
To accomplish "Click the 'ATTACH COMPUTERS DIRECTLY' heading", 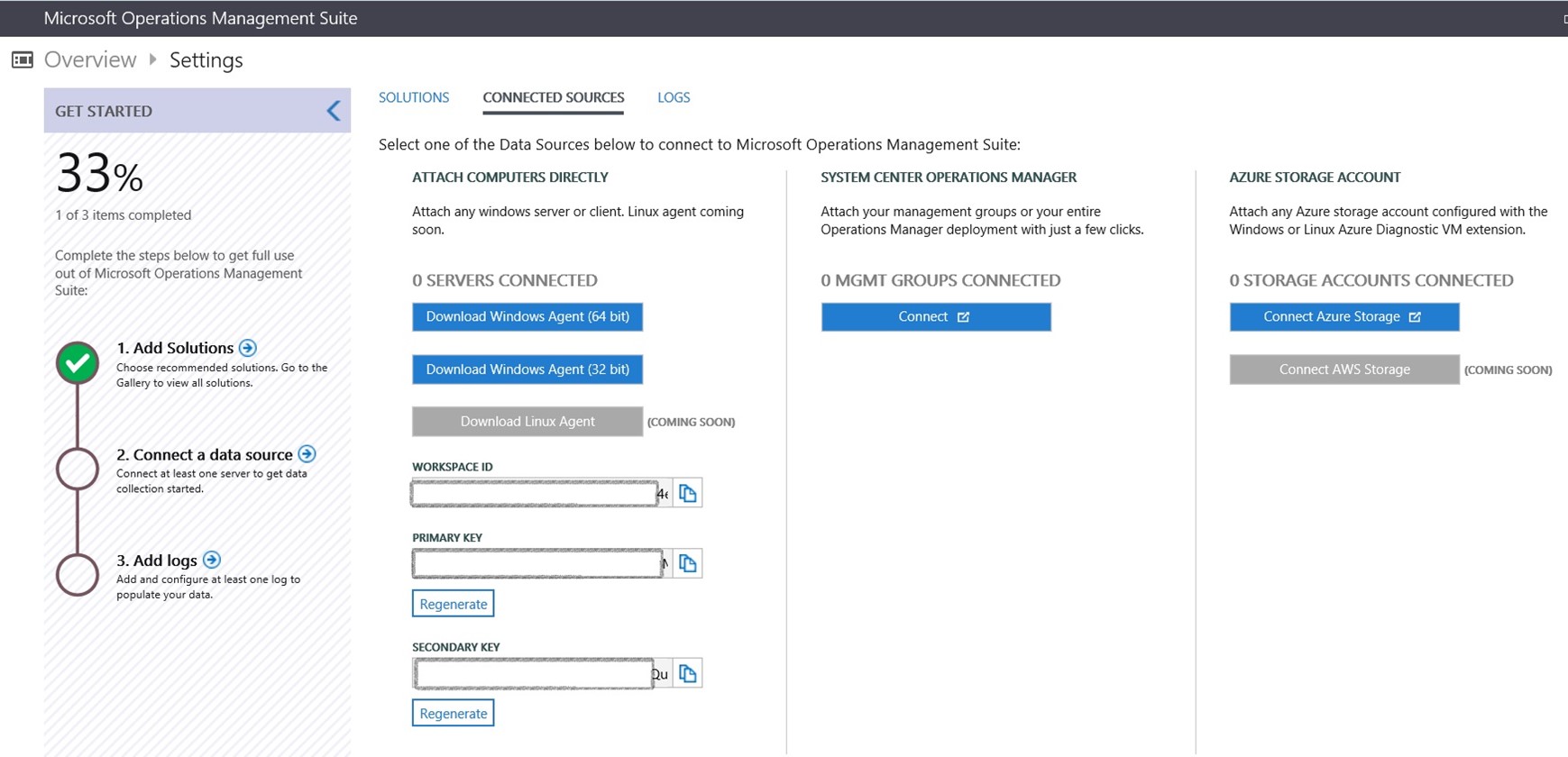I will click(x=510, y=178).
